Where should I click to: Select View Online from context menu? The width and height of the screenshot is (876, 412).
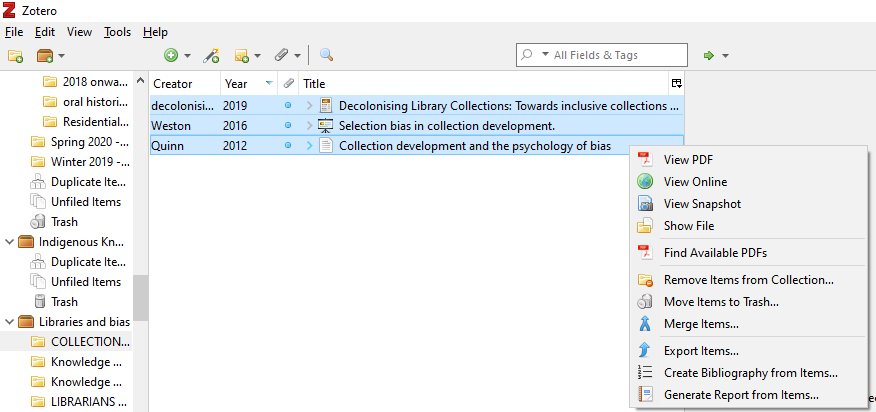749,182
